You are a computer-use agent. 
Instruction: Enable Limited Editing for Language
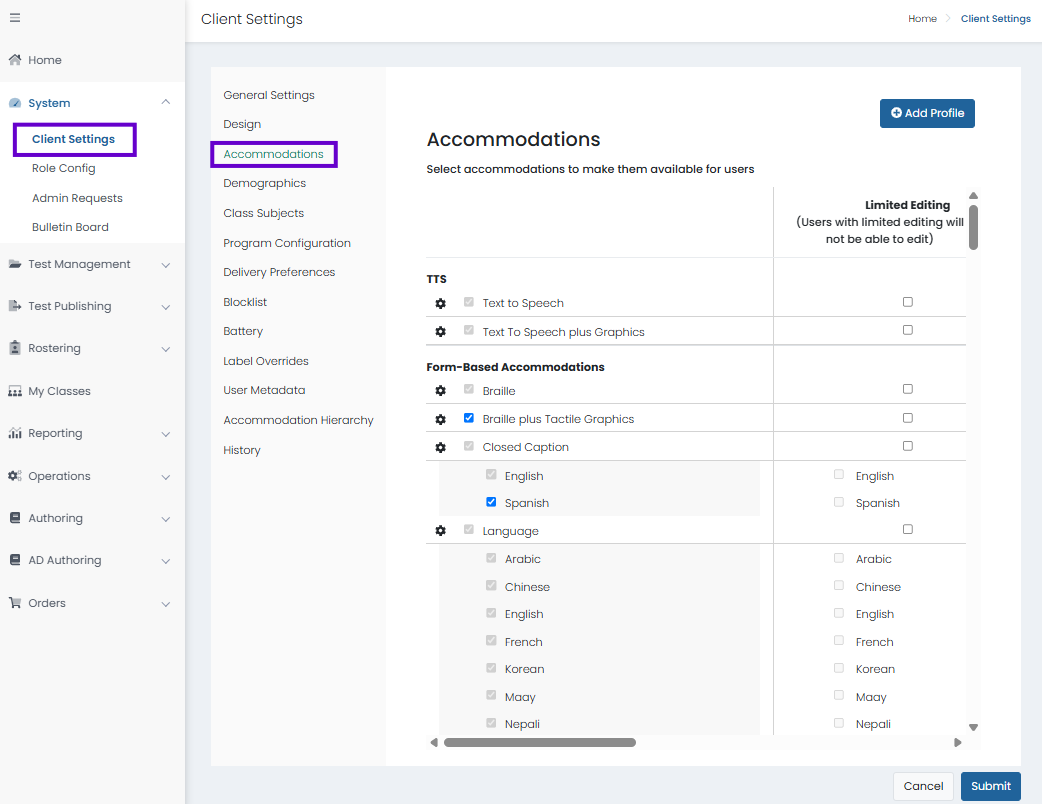908,529
